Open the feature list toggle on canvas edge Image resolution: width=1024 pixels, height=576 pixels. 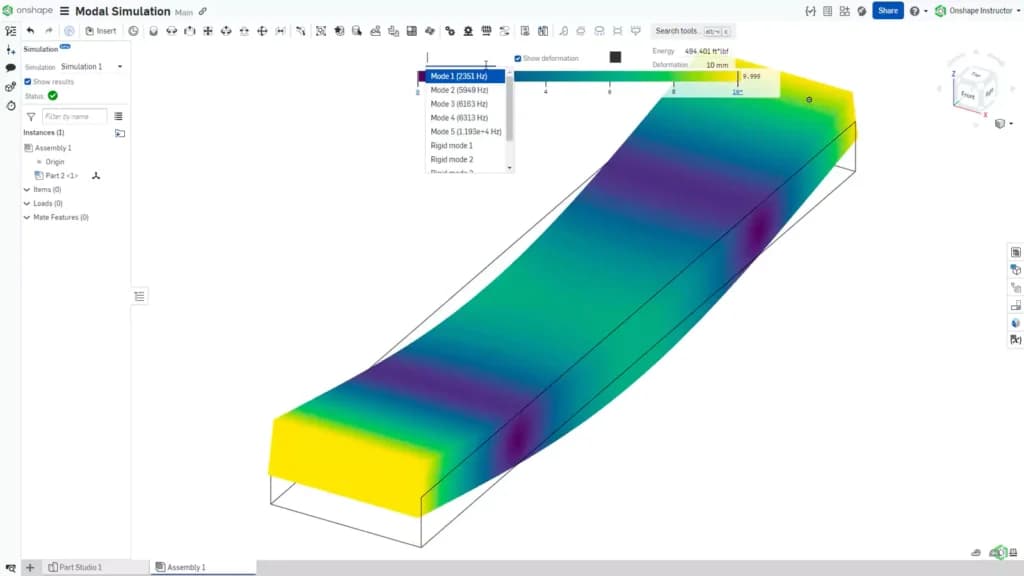pyautogui.click(x=139, y=296)
